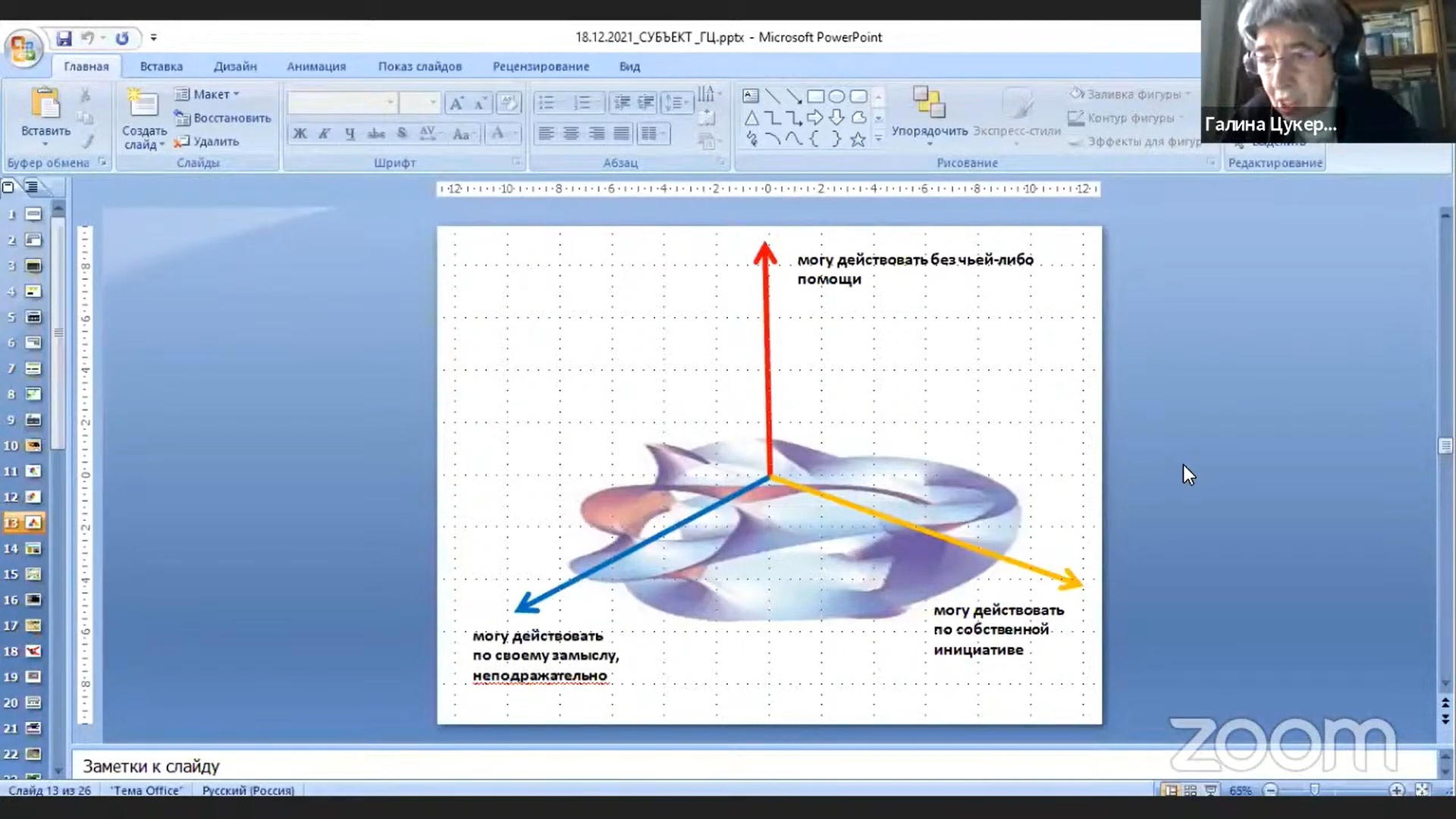
Task: Select the rectangle shape tool
Action: pos(815,96)
